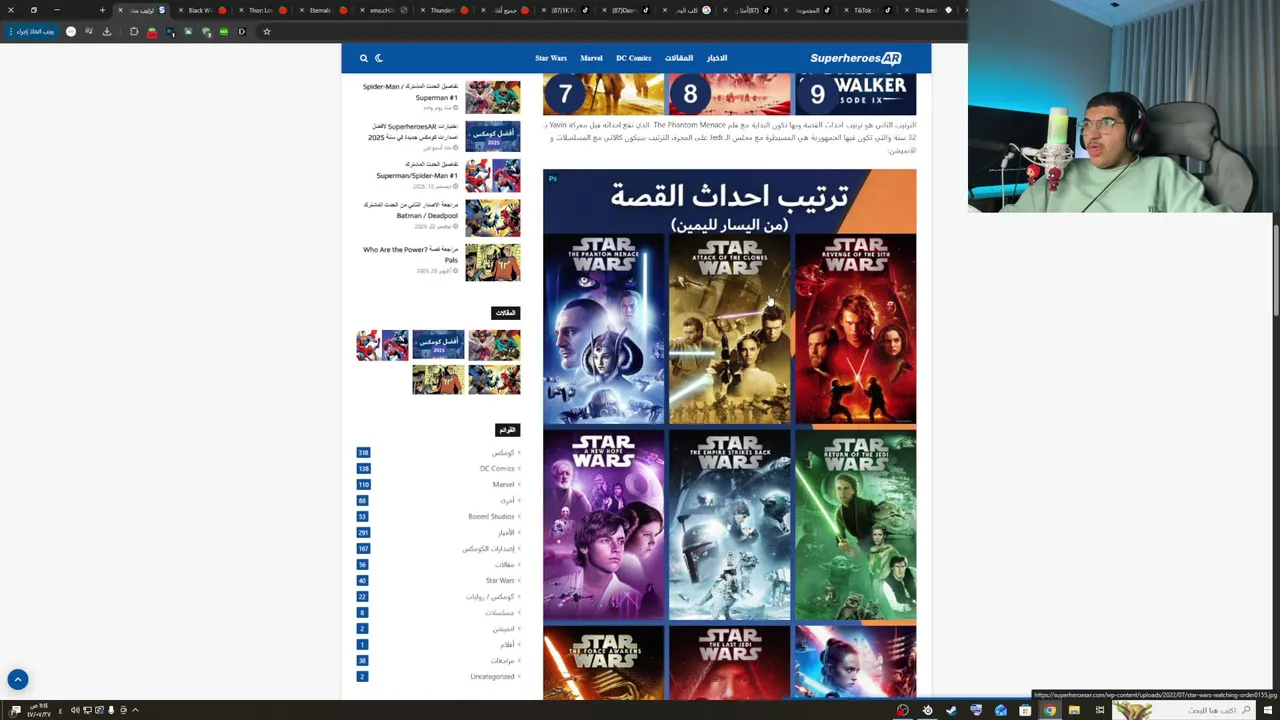1280x720 pixels.
Task: Open the Batman / Deadpool review link
Action: click(411, 210)
